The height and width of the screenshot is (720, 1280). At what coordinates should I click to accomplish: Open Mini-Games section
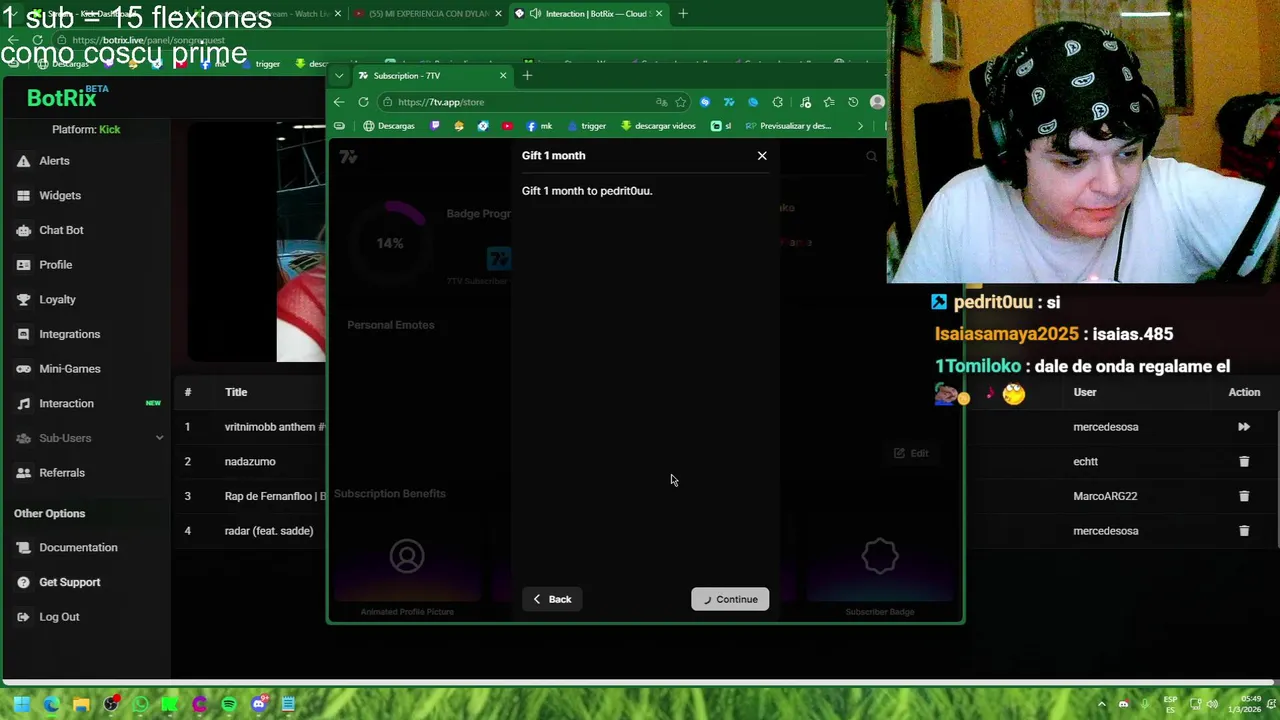pos(70,369)
